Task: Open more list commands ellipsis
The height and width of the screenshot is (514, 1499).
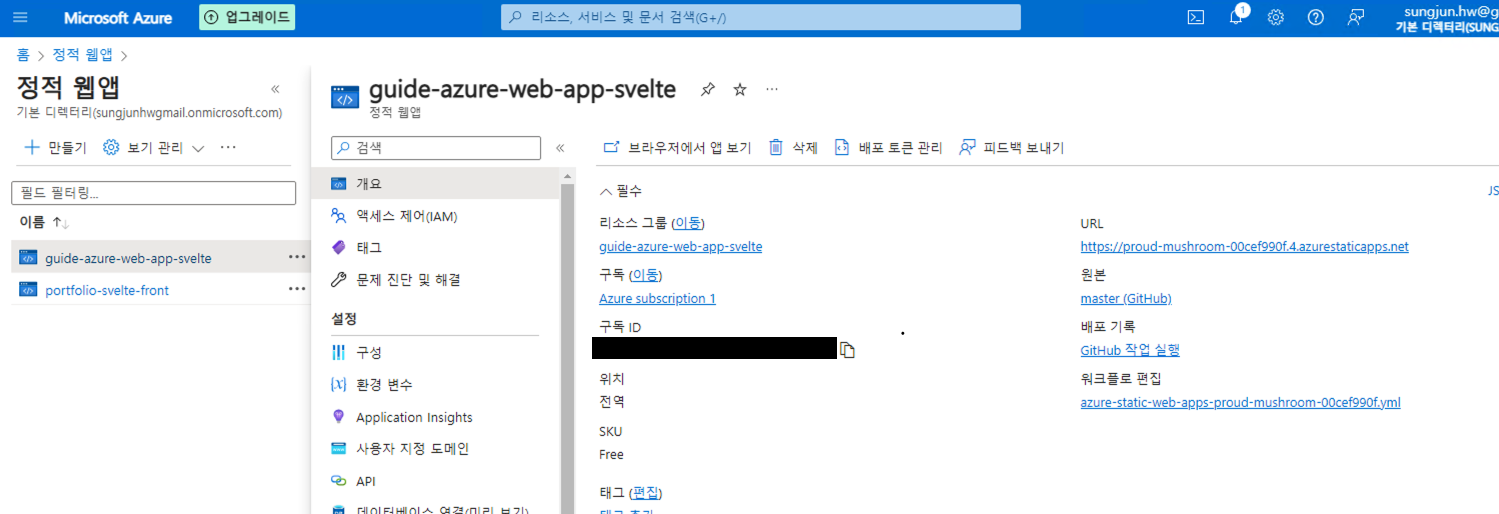Action: [x=228, y=147]
